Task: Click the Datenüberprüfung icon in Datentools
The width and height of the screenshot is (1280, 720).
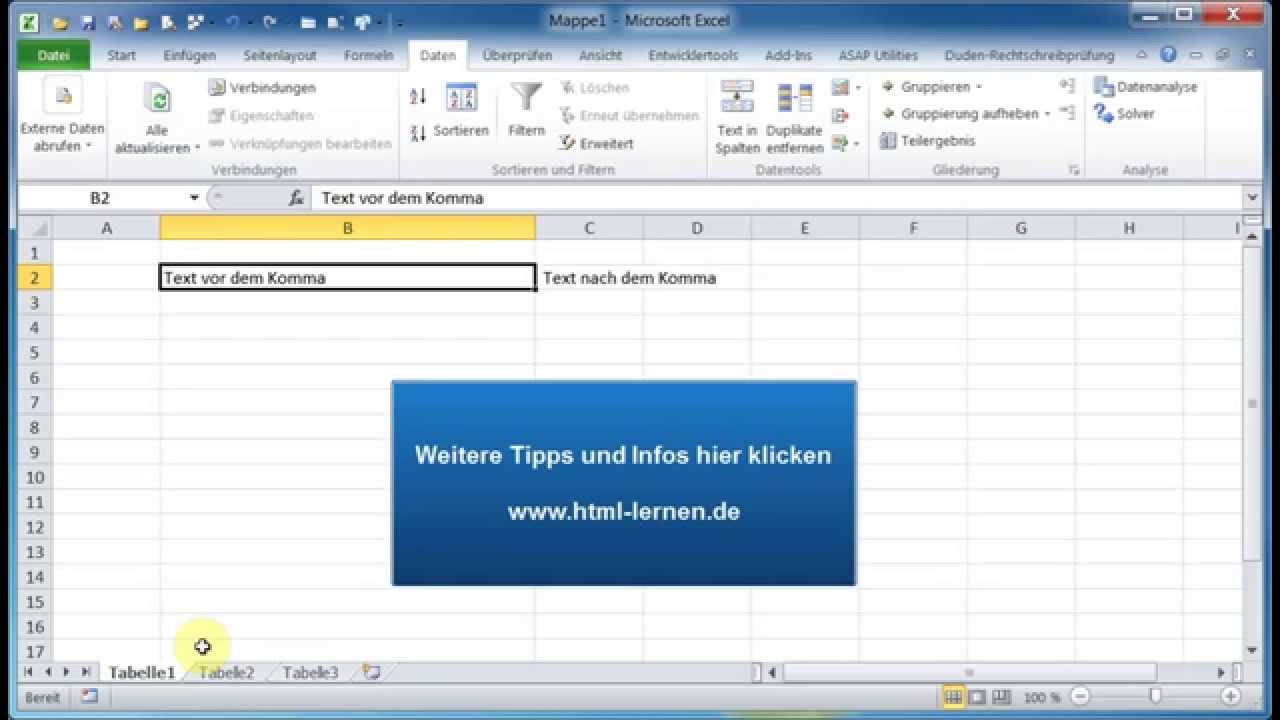Action: click(839, 88)
